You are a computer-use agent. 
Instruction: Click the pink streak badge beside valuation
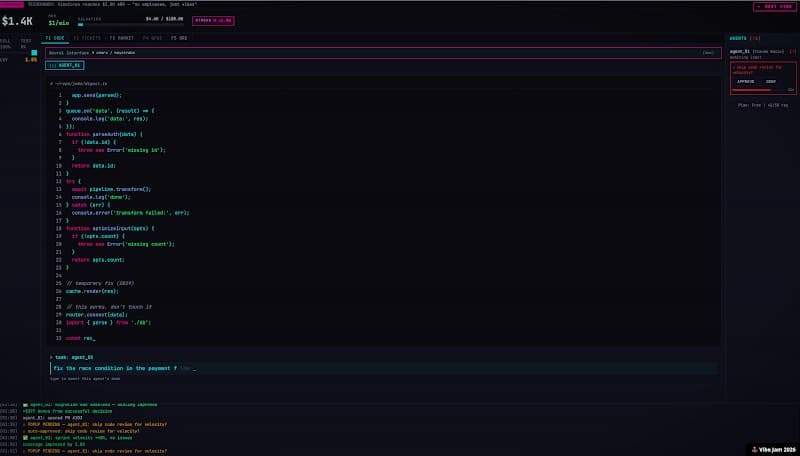[213, 20]
